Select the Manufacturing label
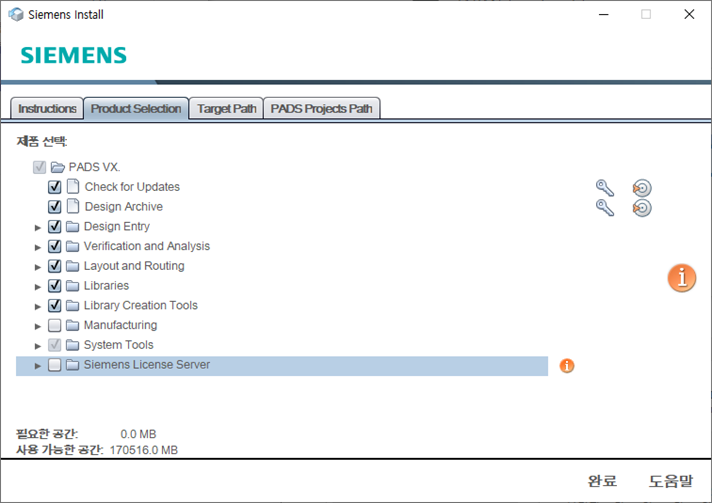712x503 pixels. point(120,325)
